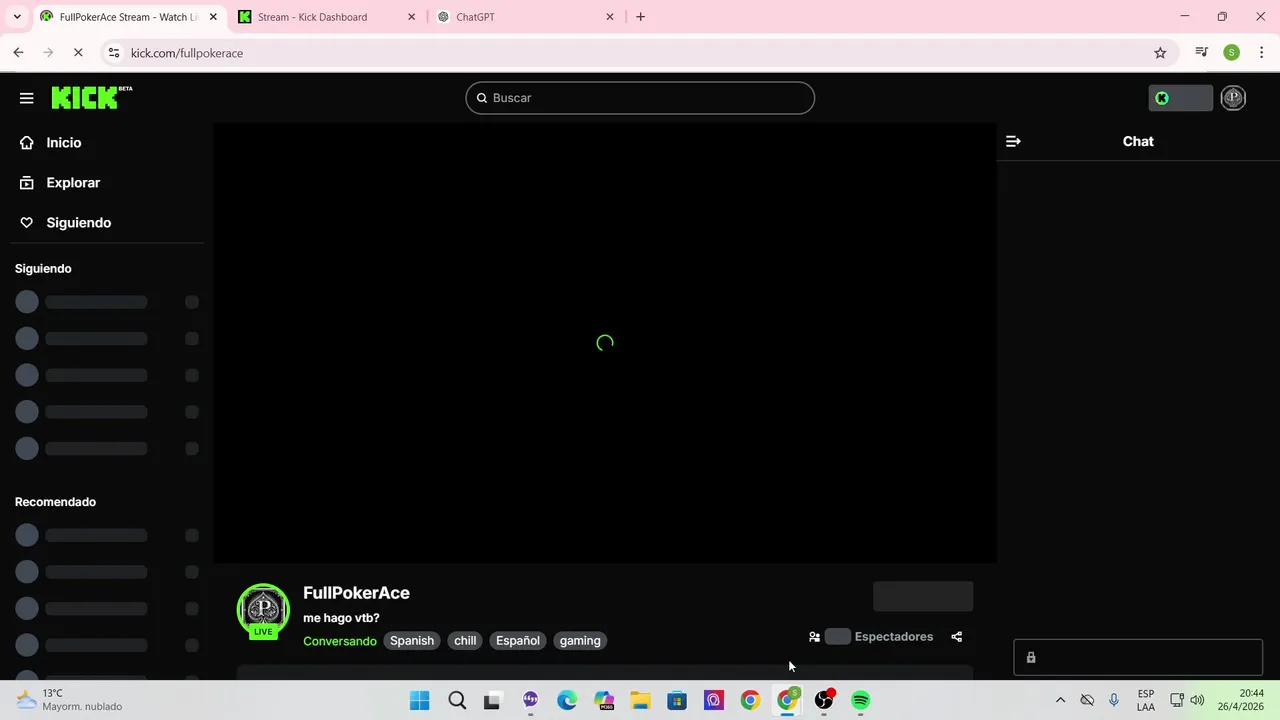Open the Kick hamburger sidebar menu

pos(27,98)
